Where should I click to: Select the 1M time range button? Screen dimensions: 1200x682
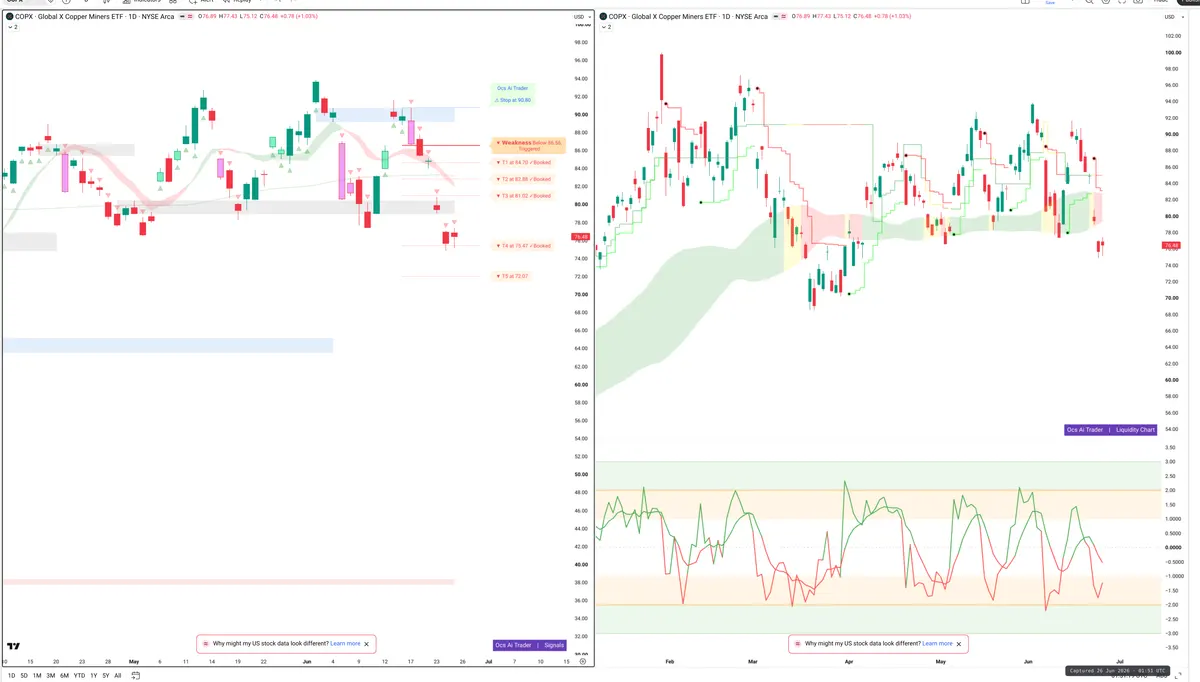click(37, 676)
